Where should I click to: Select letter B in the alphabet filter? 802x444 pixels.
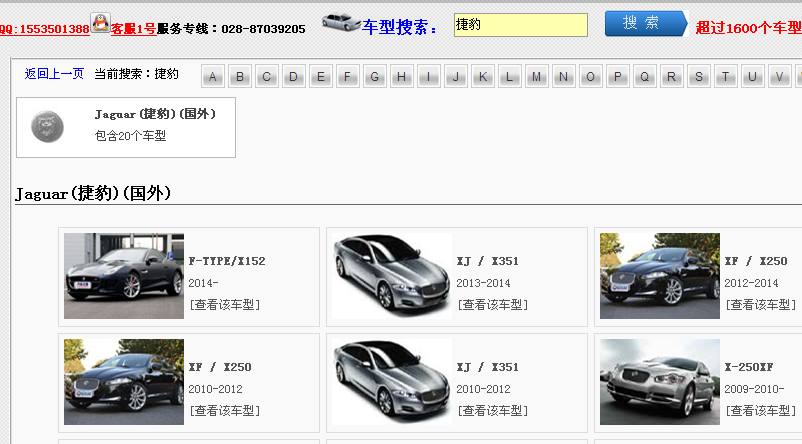240,76
